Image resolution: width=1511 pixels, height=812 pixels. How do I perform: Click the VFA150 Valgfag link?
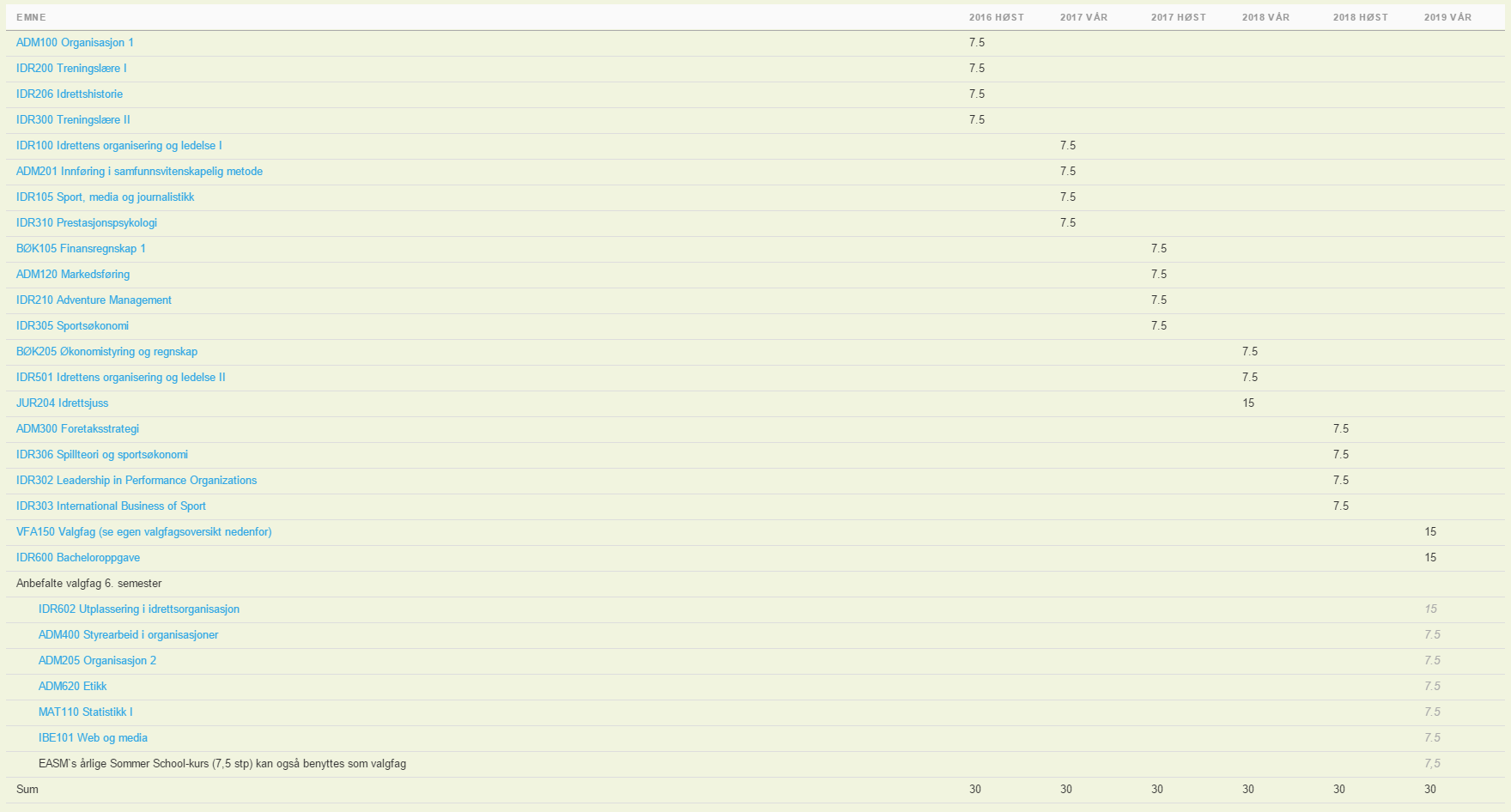tap(144, 532)
